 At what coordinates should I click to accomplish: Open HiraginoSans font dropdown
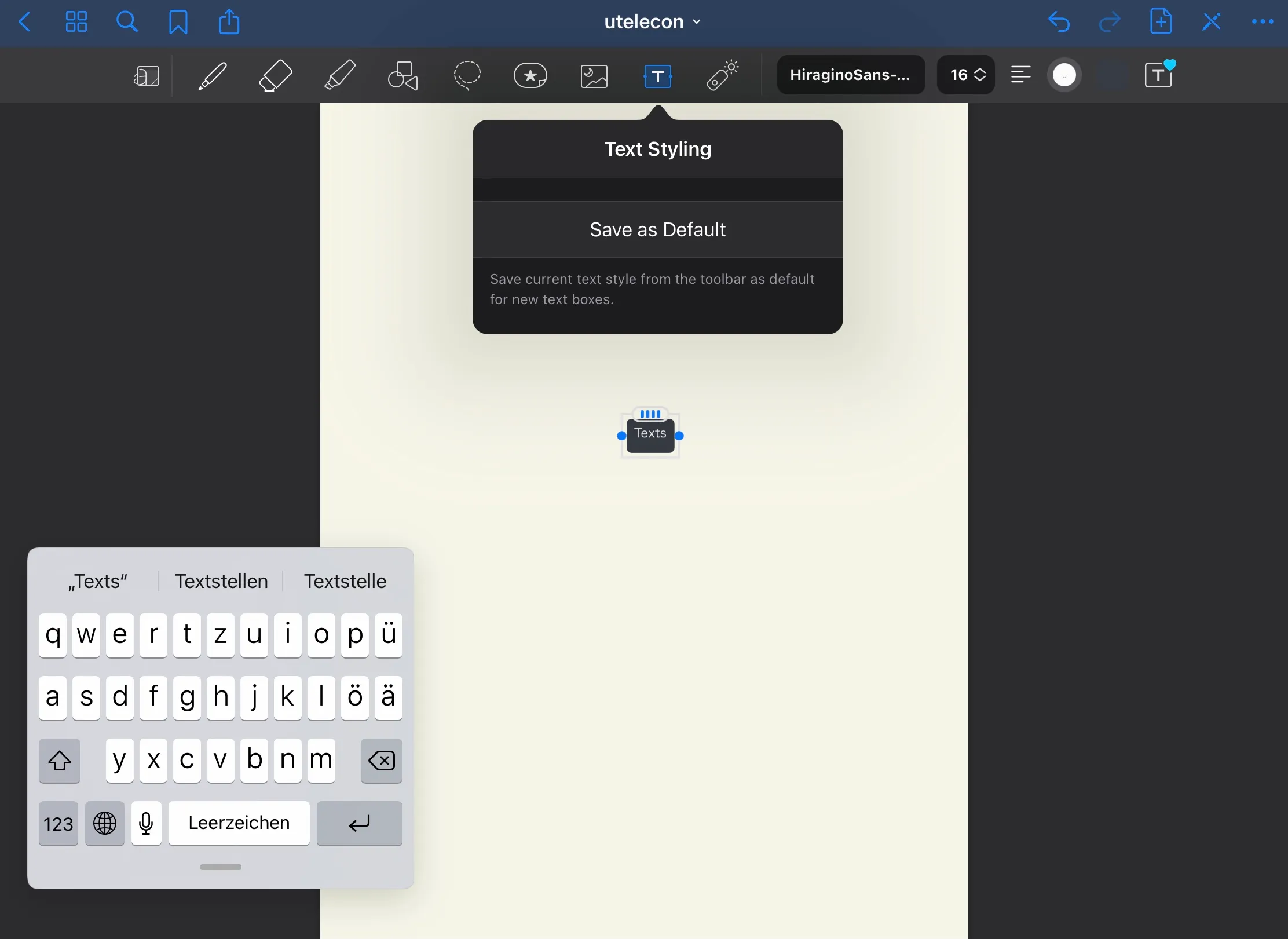[x=850, y=75]
